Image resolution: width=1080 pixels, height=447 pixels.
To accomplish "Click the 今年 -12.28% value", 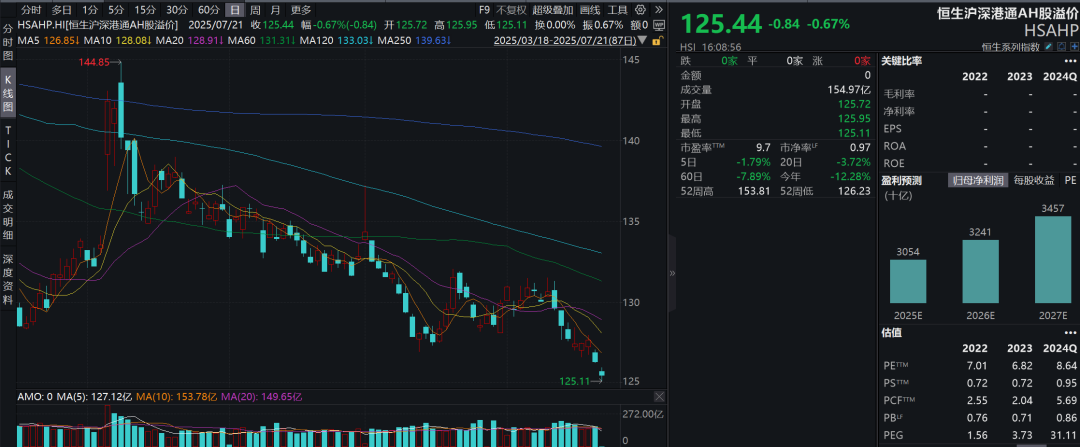I will click(x=852, y=177).
